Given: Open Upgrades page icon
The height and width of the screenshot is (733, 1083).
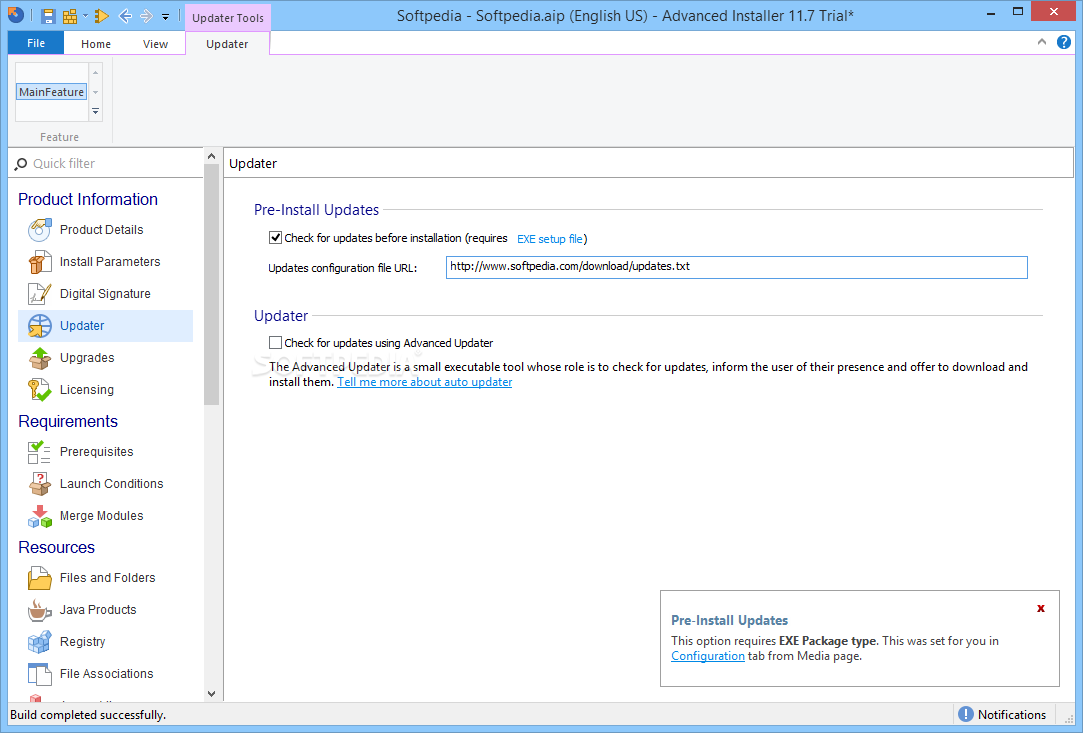Looking at the screenshot, I should click(x=39, y=358).
